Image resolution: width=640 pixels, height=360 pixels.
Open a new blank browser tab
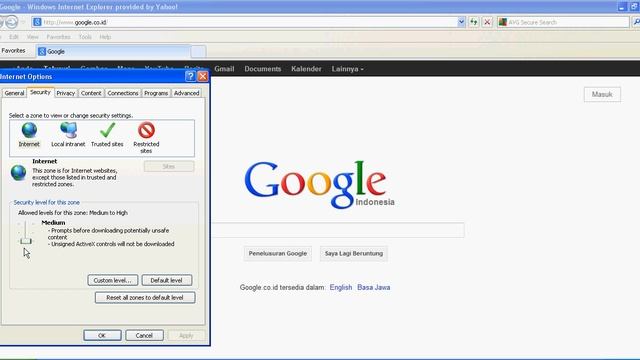pyautogui.click(x=198, y=52)
